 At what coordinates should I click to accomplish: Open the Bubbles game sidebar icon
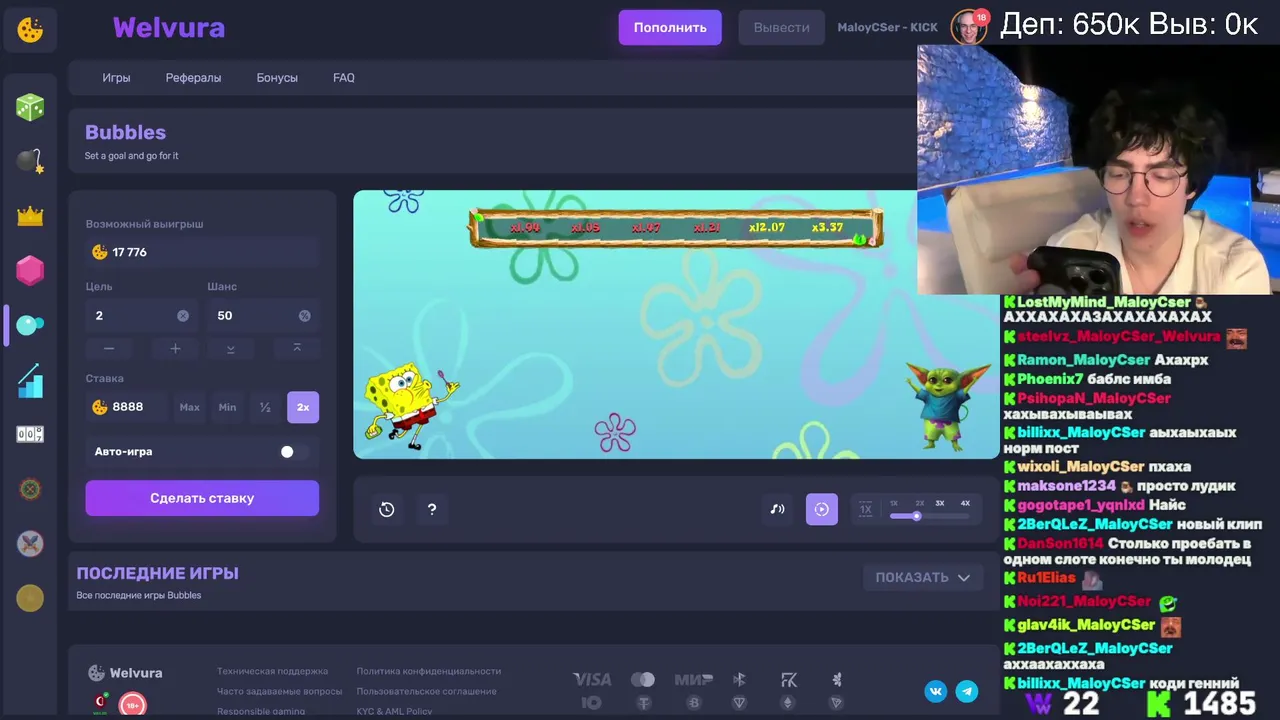pyautogui.click(x=30, y=325)
